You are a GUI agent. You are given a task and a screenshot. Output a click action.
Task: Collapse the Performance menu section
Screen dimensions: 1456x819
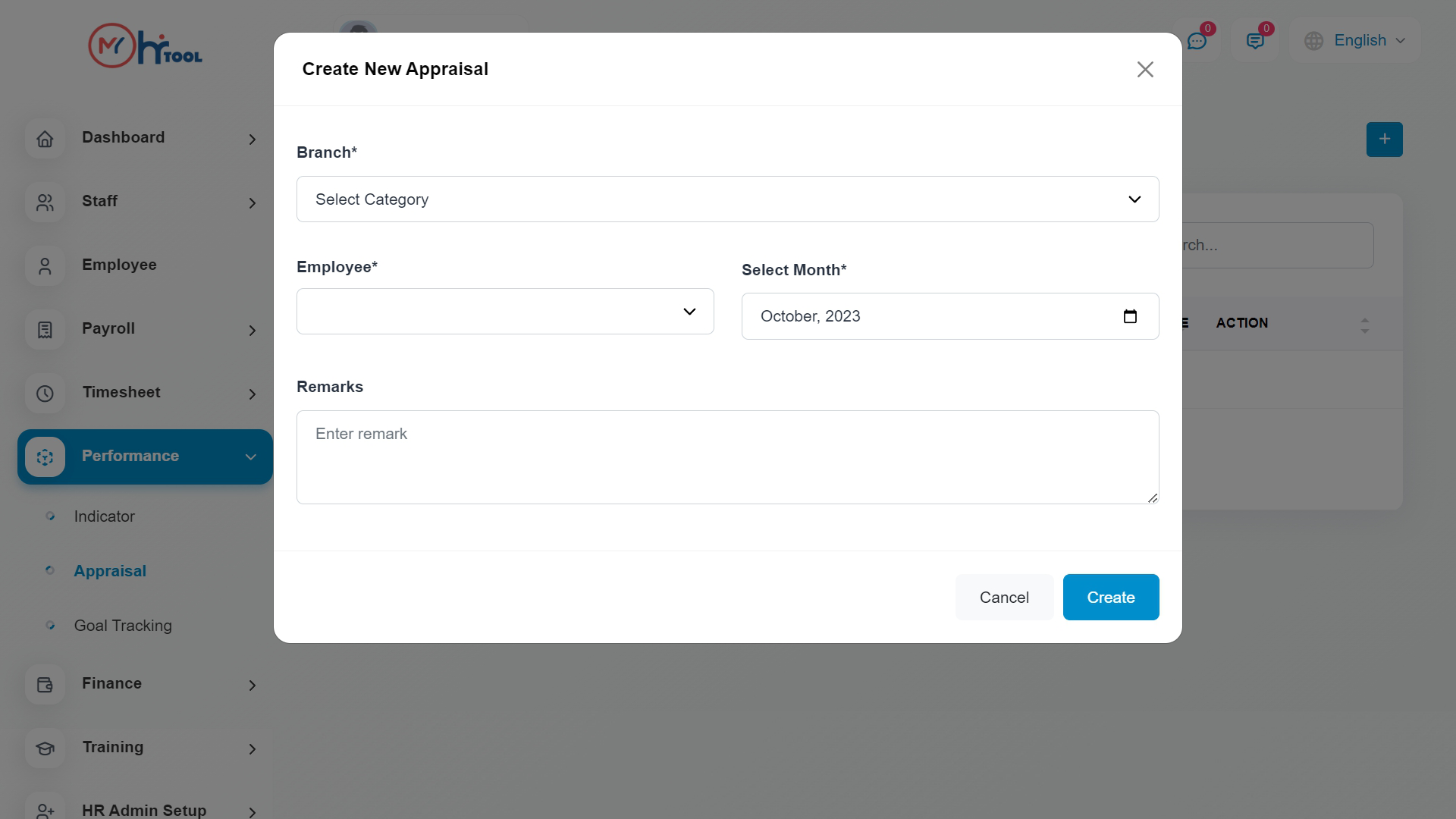point(250,457)
